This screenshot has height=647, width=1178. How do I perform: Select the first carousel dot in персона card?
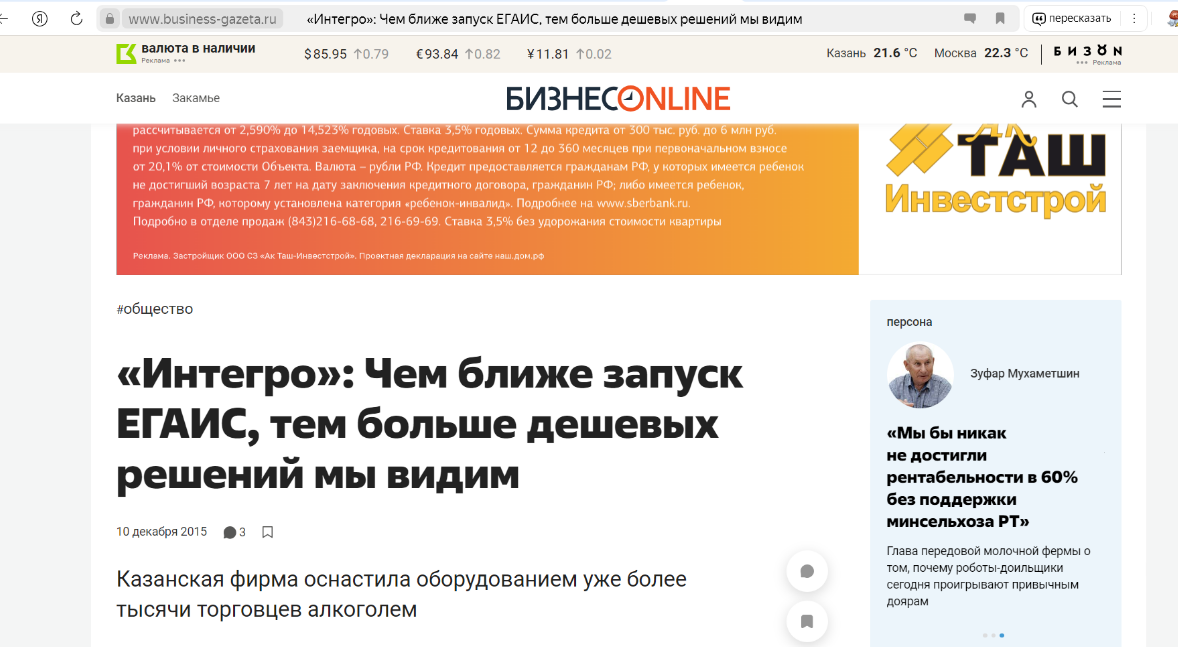(985, 636)
